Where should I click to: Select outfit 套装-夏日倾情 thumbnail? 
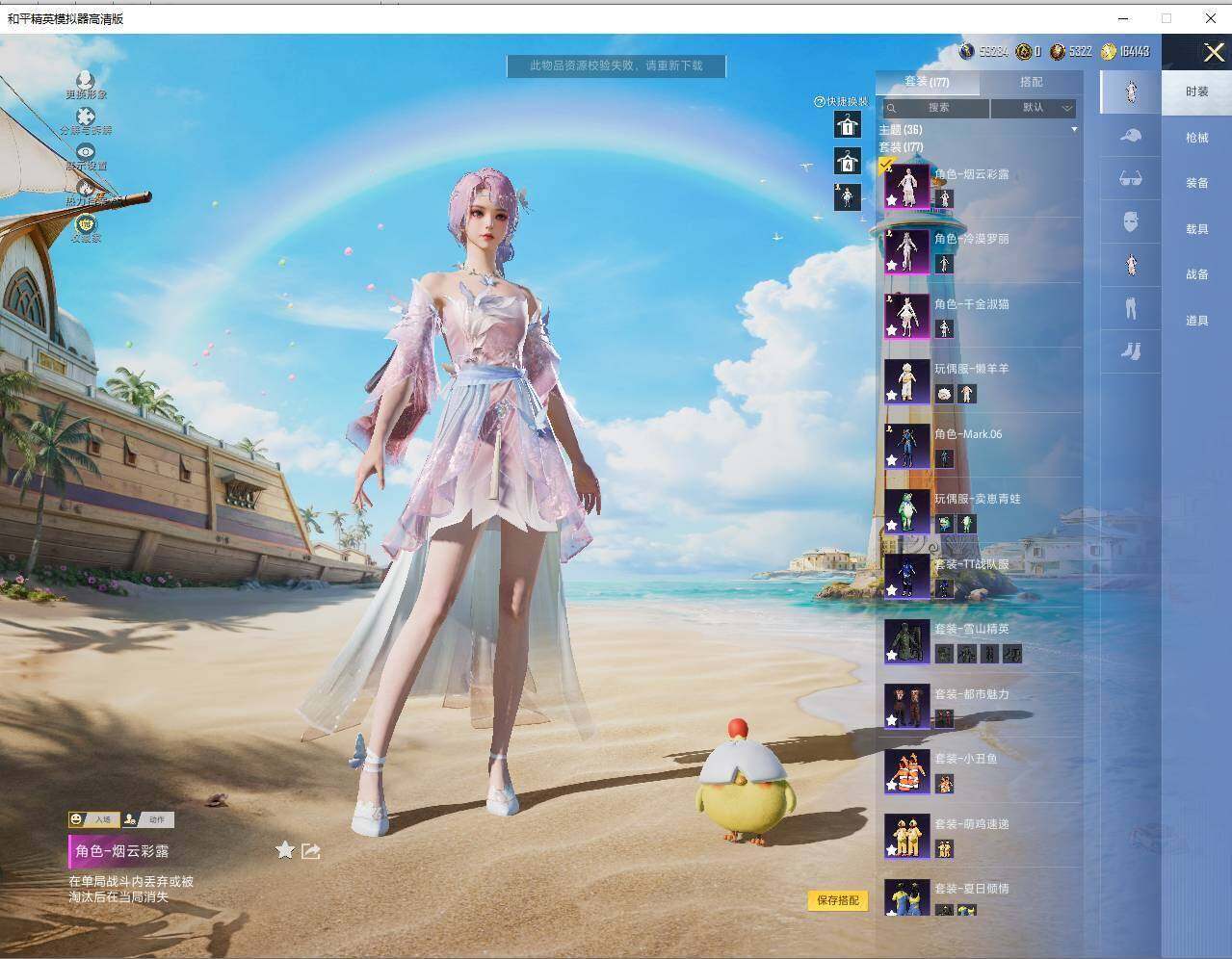(907, 896)
